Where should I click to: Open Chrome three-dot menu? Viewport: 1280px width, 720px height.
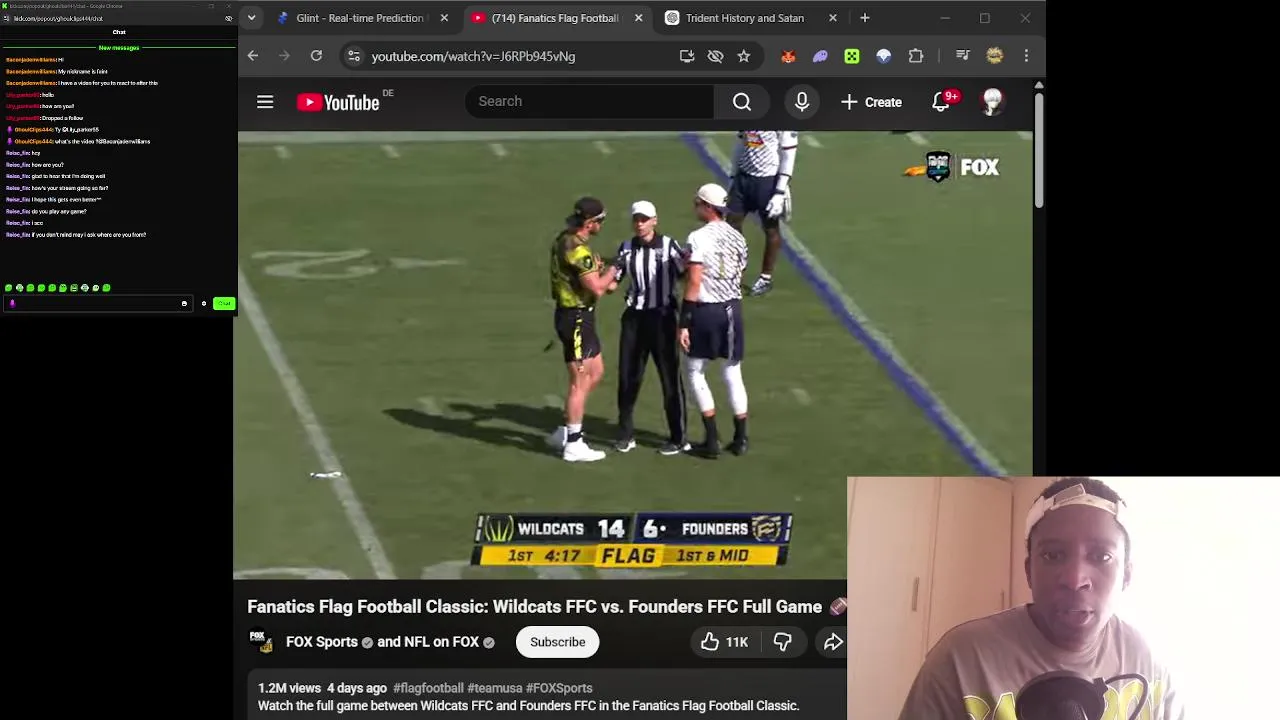pos(1026,56)
